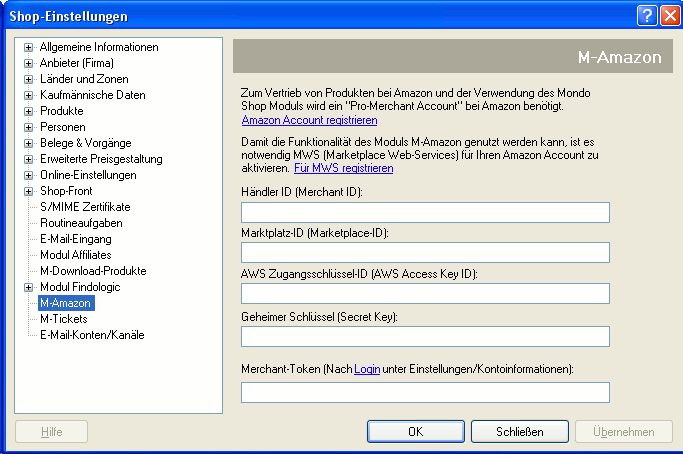
Task: Open M-Tickets settings
Action: click(64, 319)
